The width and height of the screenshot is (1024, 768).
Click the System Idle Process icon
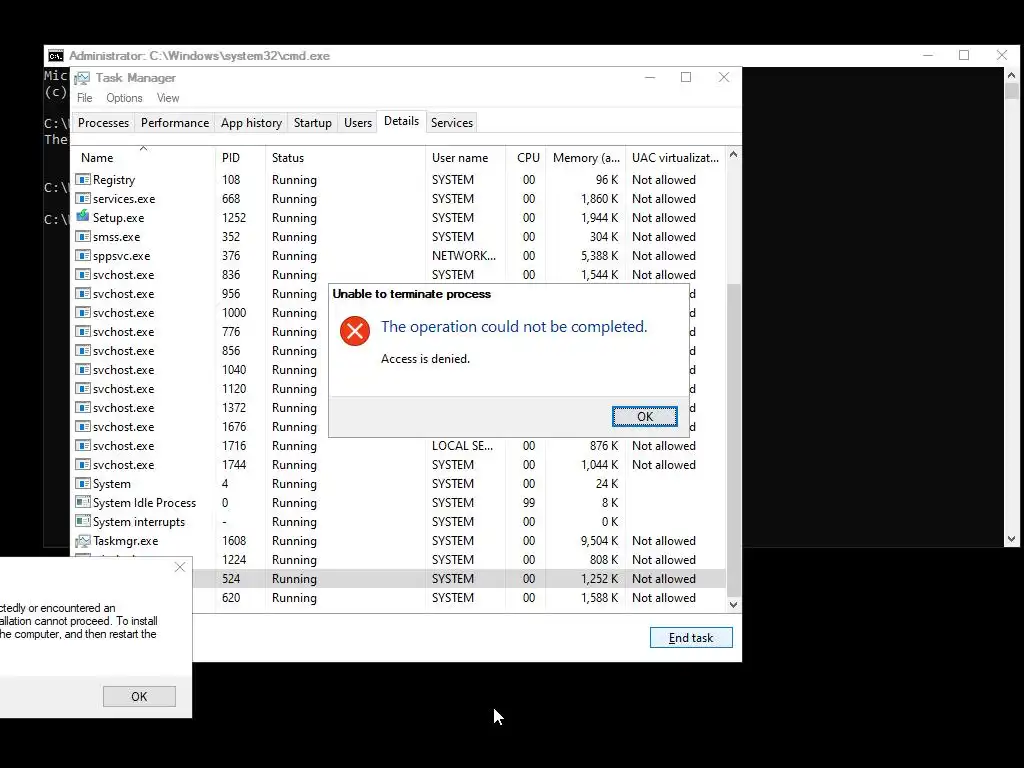[82, 502]
